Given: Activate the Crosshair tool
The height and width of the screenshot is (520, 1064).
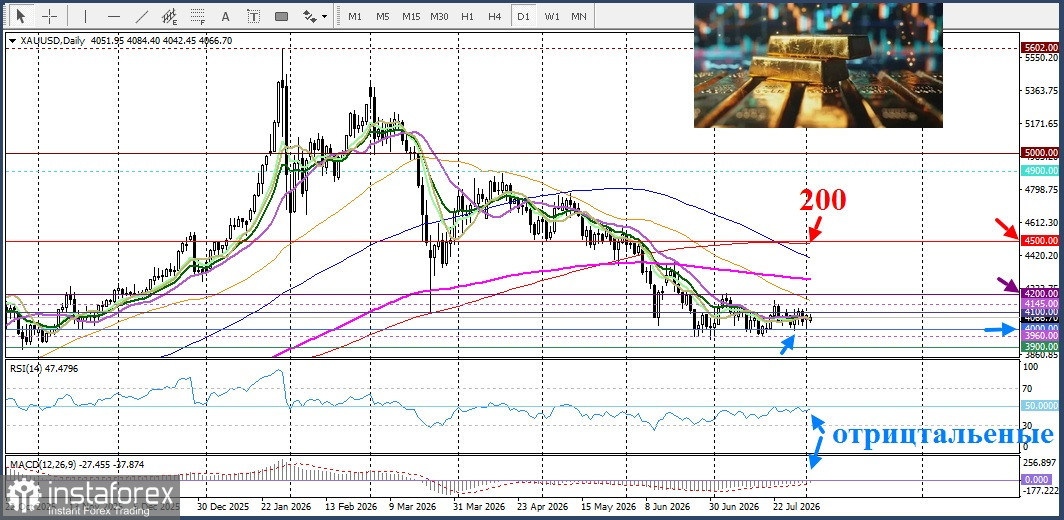Looking at the screenshot, I should (x=50, y=16).
